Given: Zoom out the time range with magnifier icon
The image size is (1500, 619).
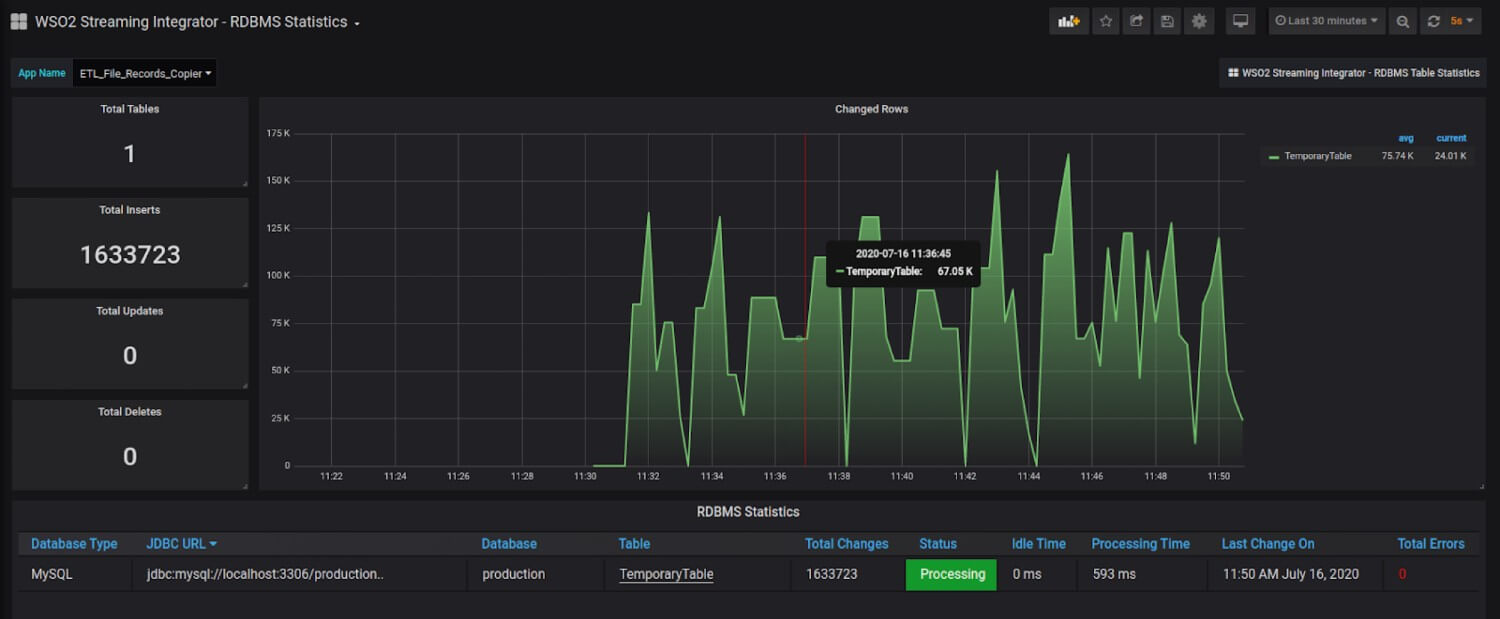Looking at the screenshot, I should (x=1402, y=20).
